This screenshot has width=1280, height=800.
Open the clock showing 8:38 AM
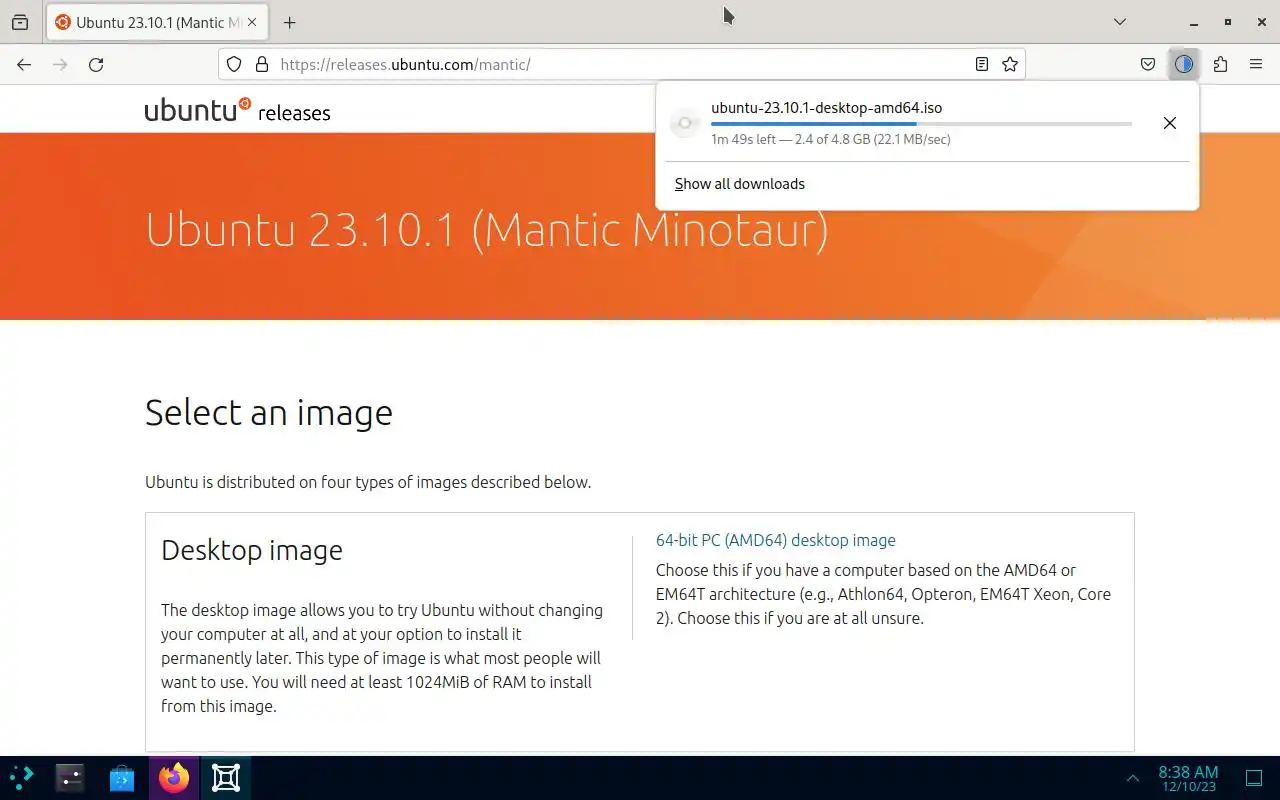(x=1188, y=778)
